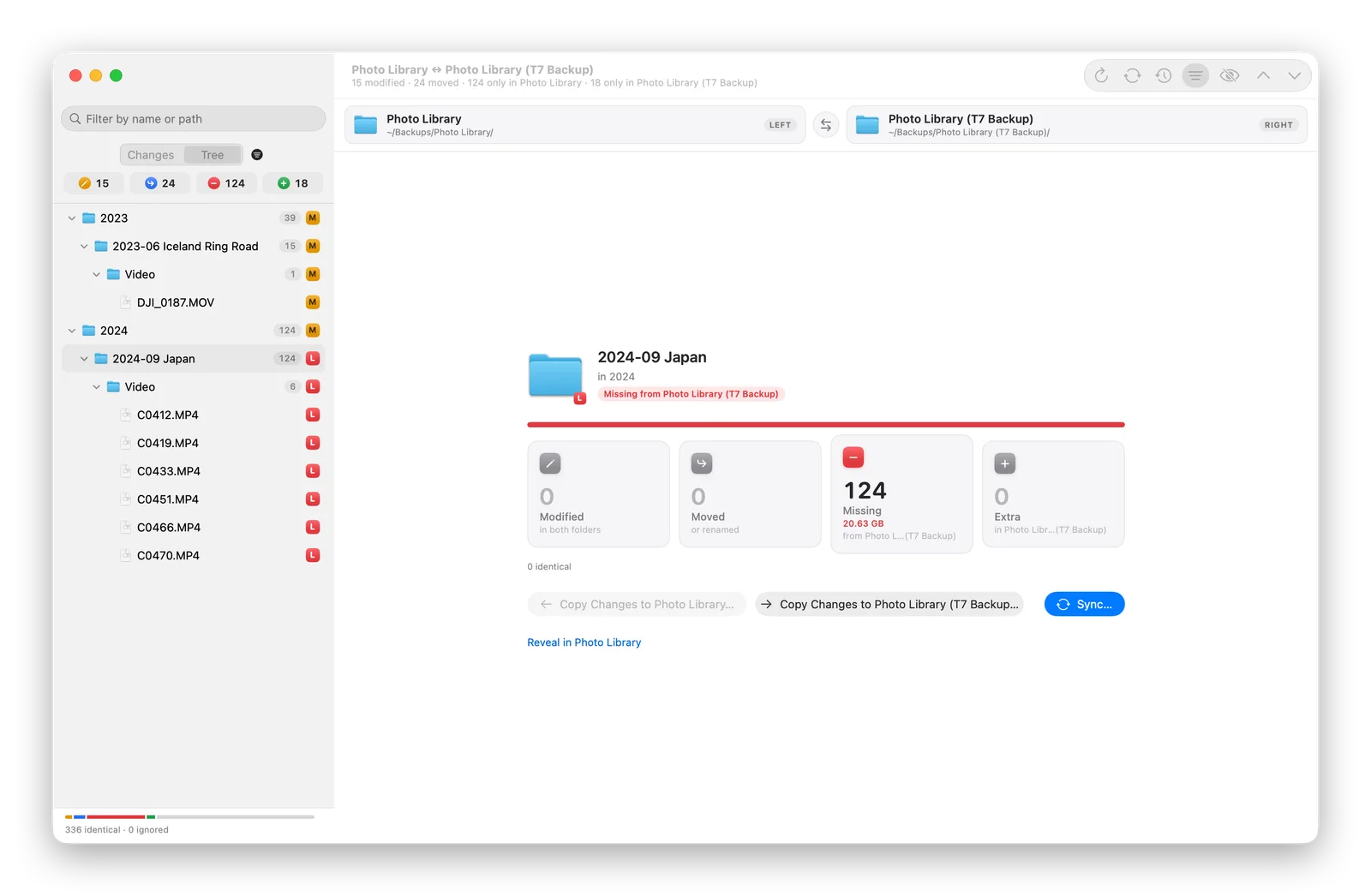Viewport: 1371px width, 896px height.
Task: Toggle the 15 modified filter chip
Action: click(x=93, y=183)
